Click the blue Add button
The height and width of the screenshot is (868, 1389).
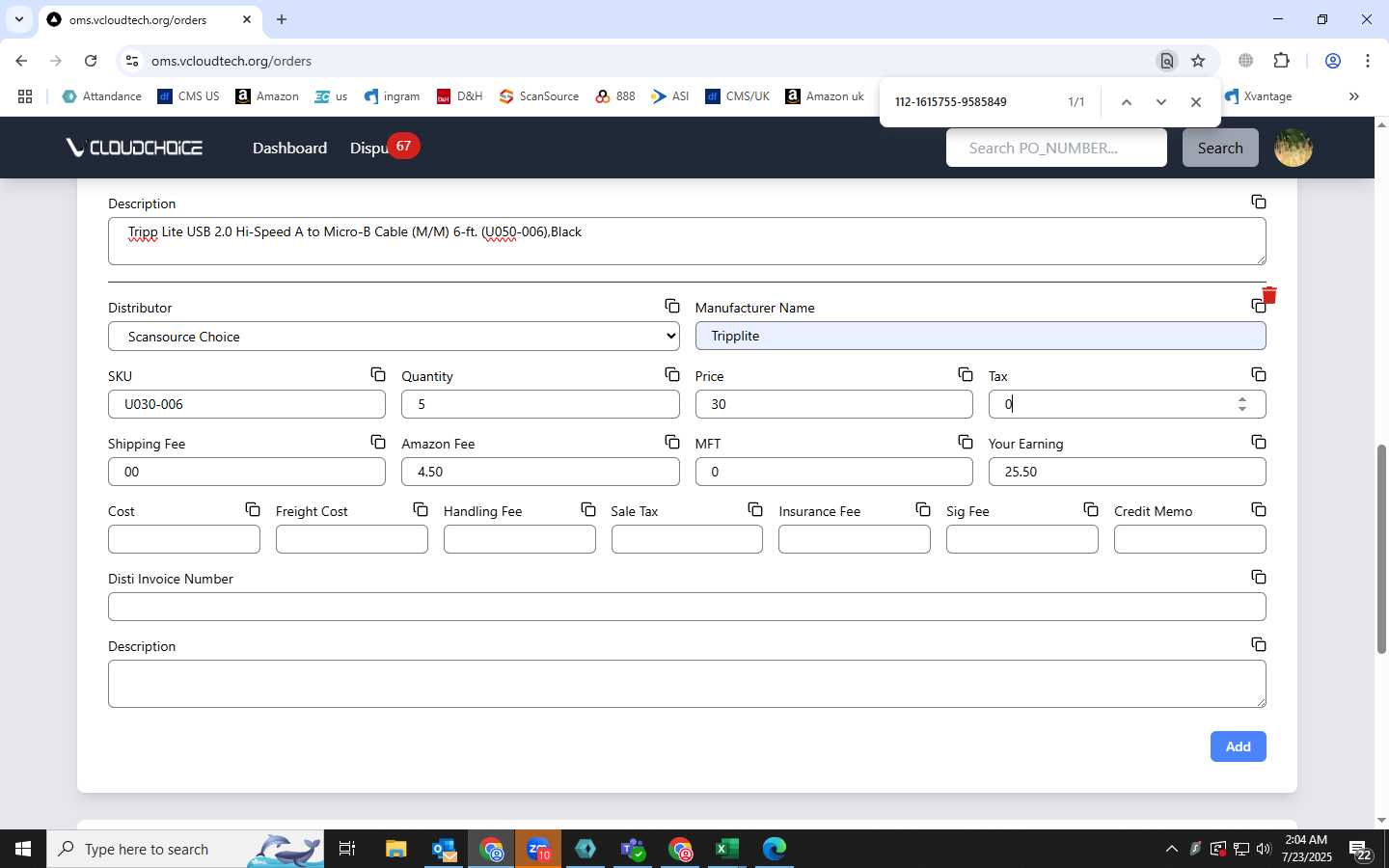point(1238,746)
